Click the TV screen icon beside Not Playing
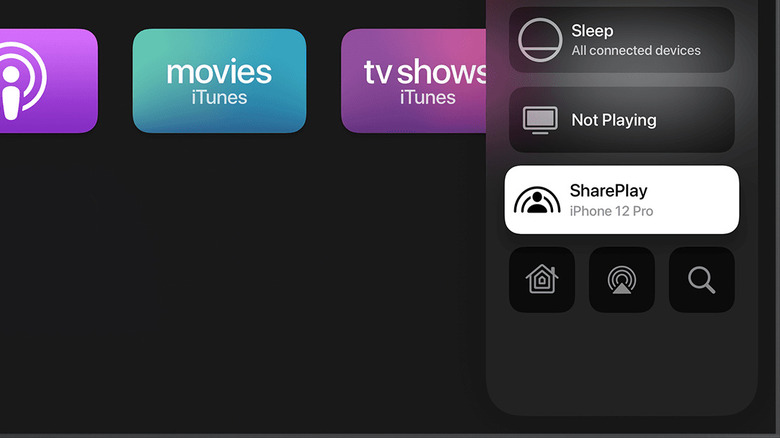Viewport: 780px width, 438px height. tap(540, 120)
